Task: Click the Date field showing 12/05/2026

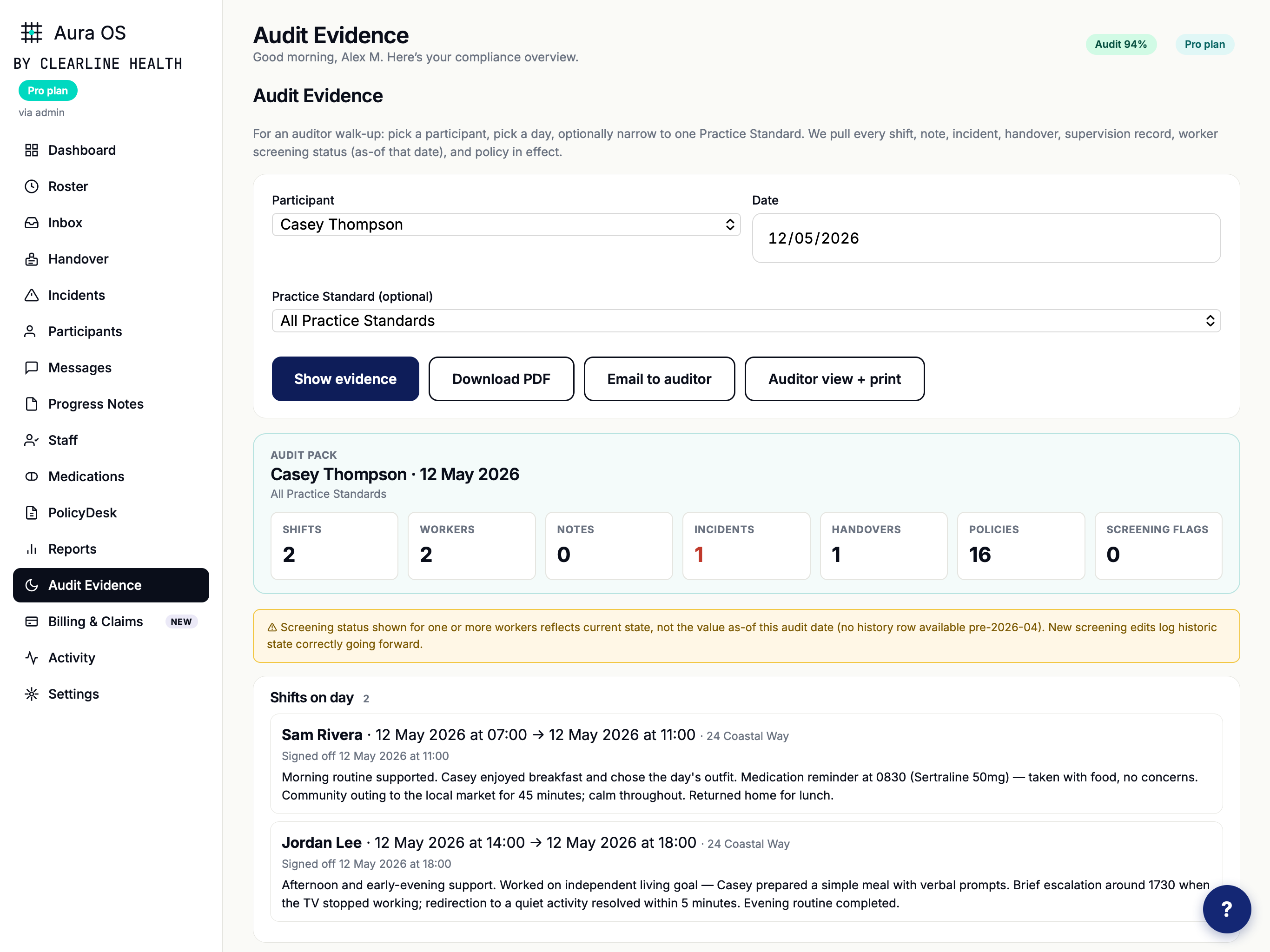Action: tap(986, 238)
